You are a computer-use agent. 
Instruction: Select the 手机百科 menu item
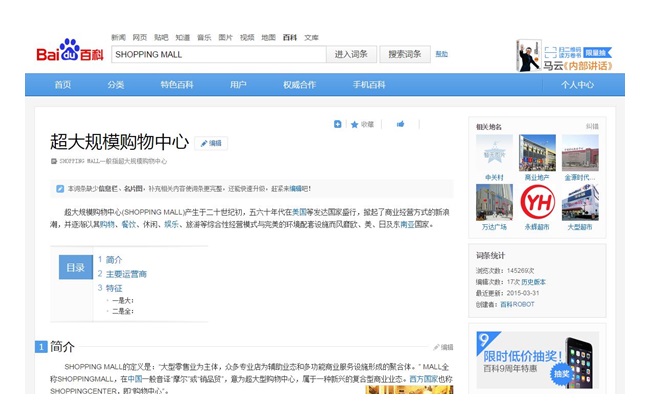[369, 85]
